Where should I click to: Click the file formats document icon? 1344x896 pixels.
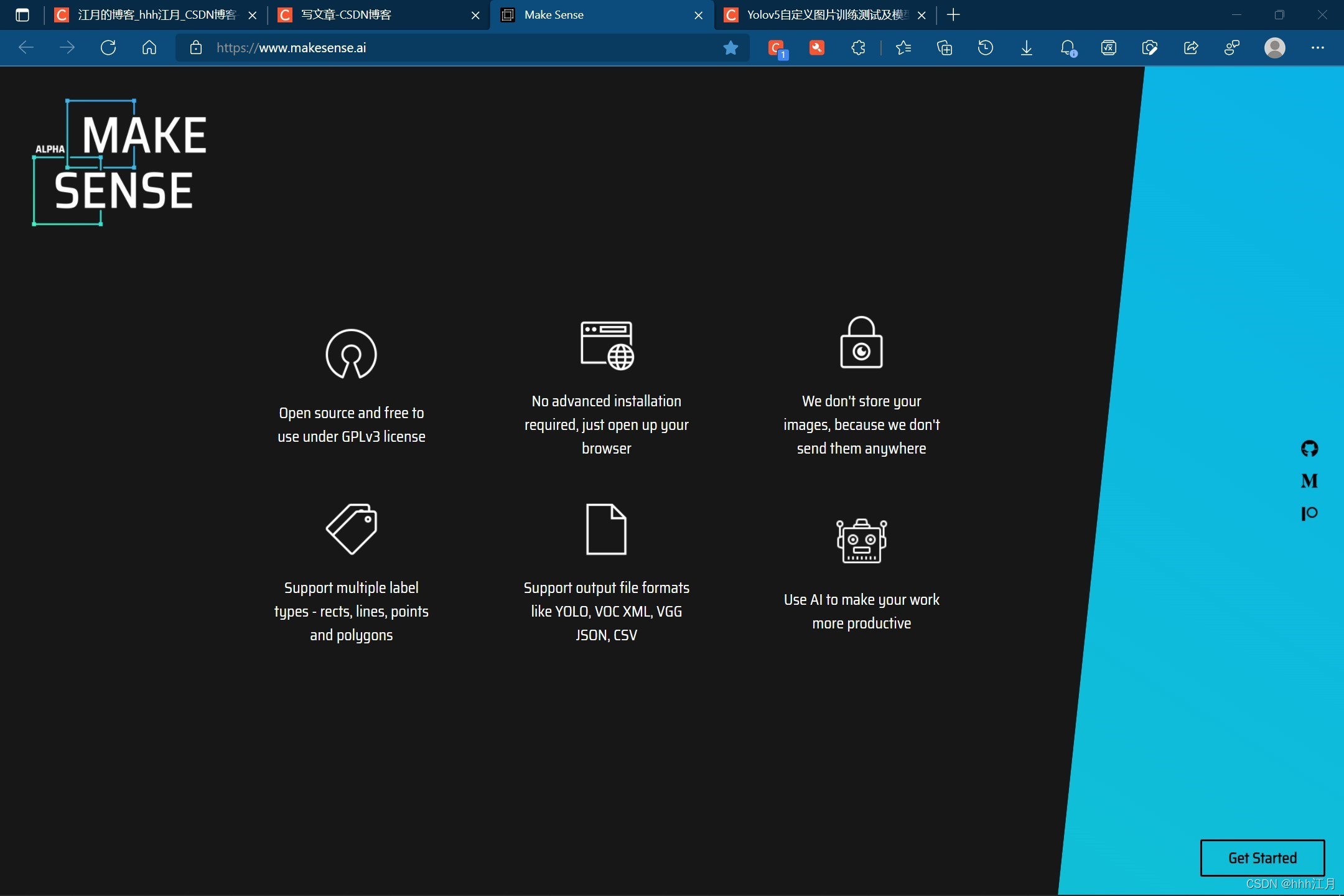[606, 529]
